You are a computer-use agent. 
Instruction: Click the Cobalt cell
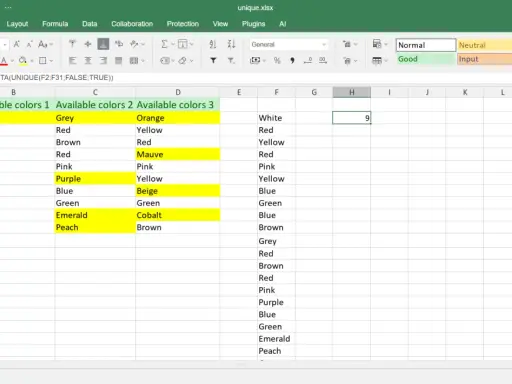pyautogui.click(x=178, y=215)
